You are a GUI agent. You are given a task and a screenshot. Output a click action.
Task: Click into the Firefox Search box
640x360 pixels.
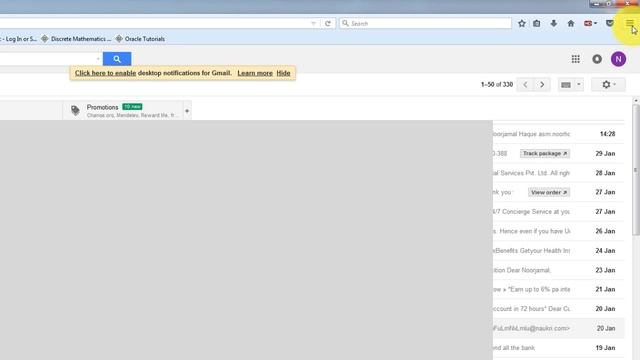coord(425,24)
